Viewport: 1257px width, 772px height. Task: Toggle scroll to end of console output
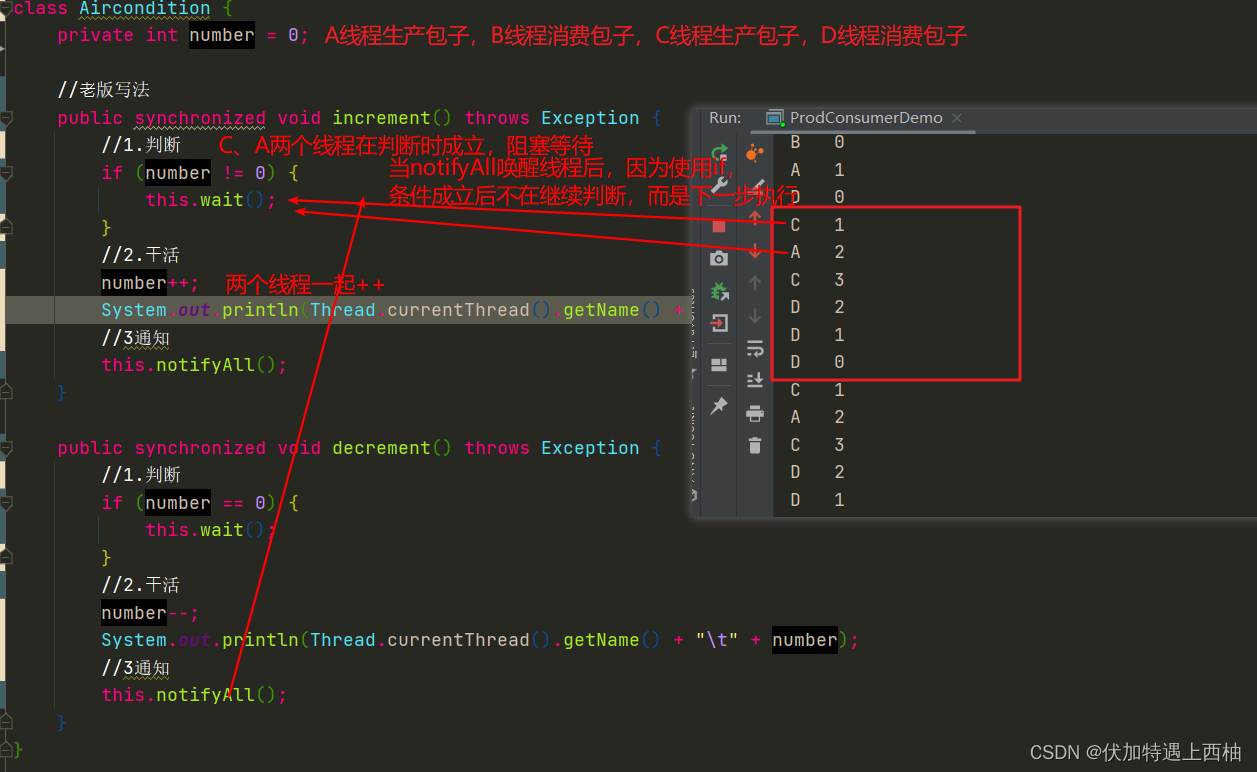click(x=755, y=380)
